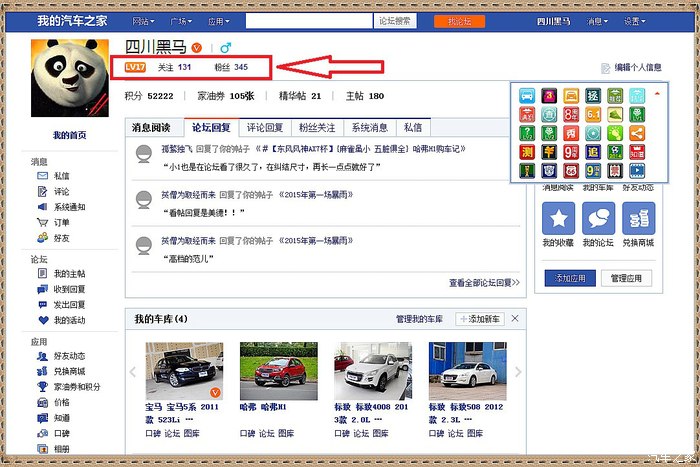Open 系统通知 in the sidebar

69,207
